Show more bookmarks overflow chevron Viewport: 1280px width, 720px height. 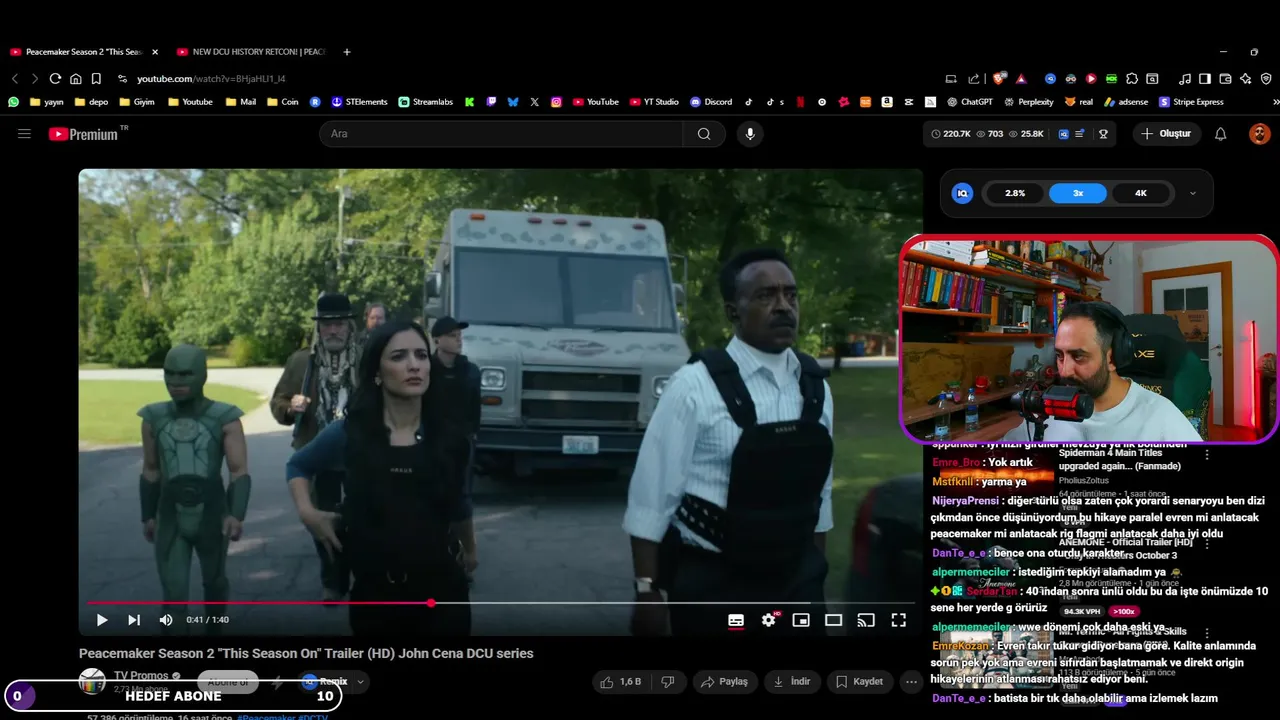(x=1275, y=102)
